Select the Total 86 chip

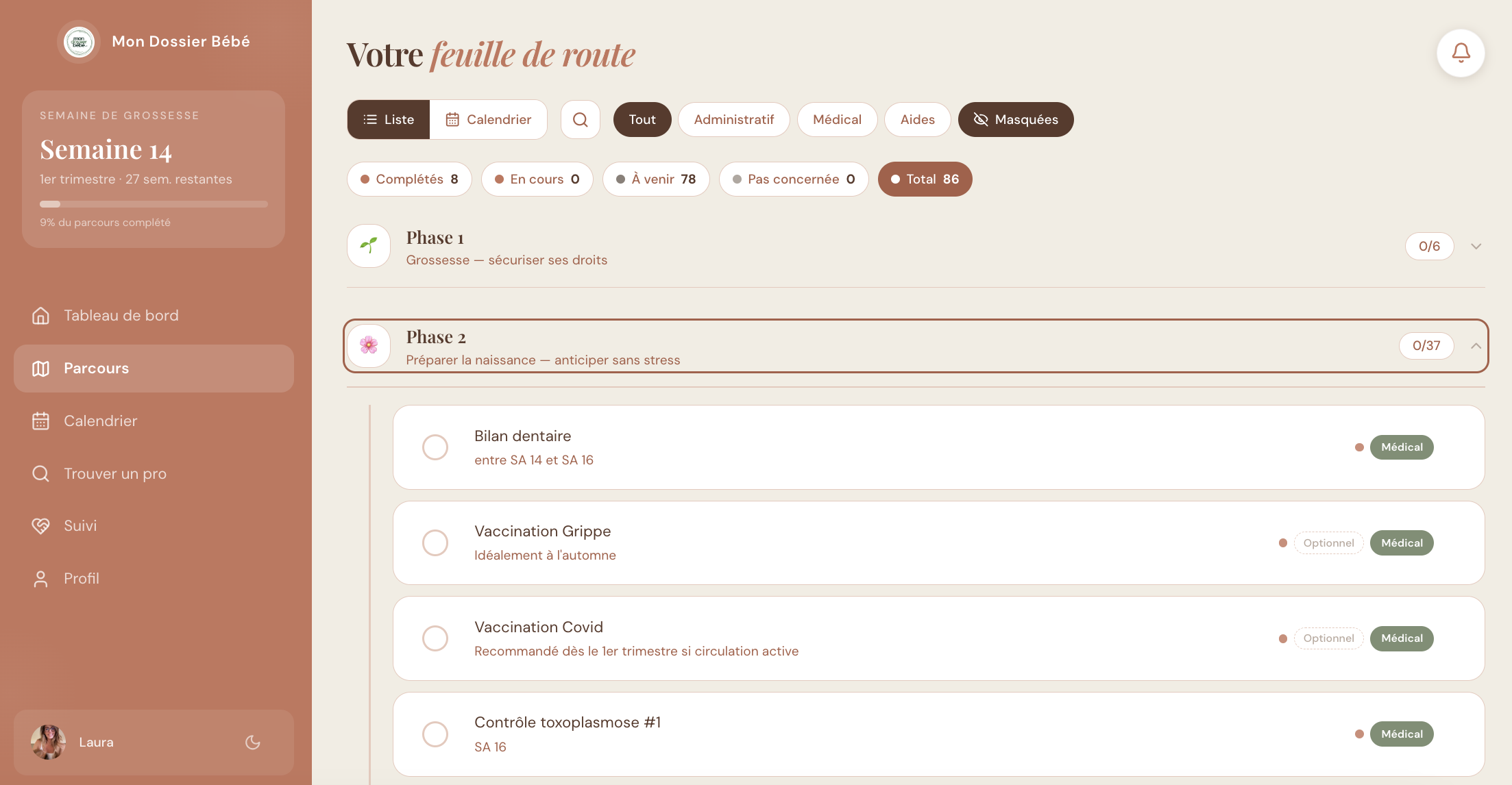click(x=925, y=179)
